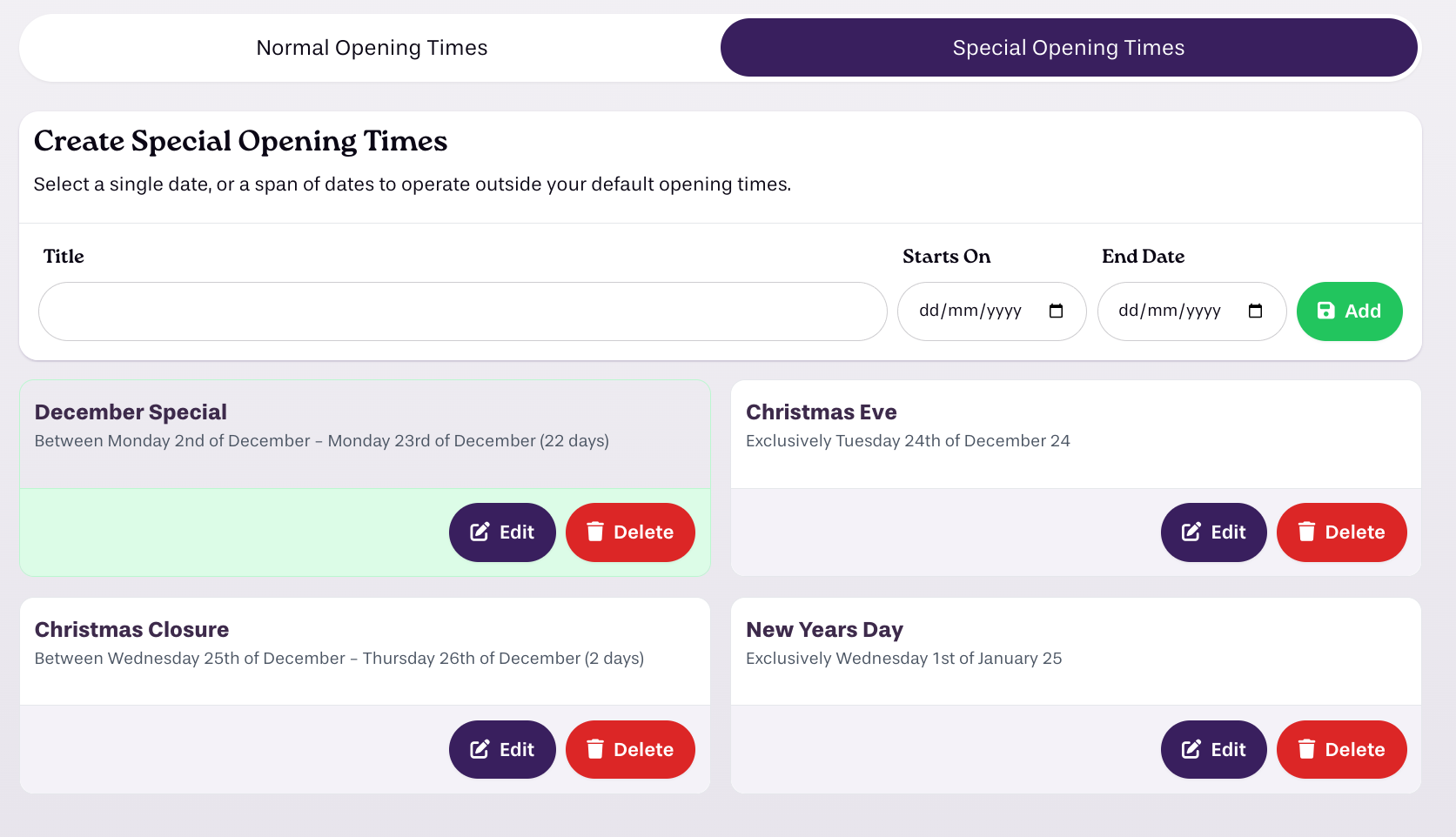Open calendar picker in End Date field
This screenshot has width=1456, height=837.
click(x=1255, y=311)
